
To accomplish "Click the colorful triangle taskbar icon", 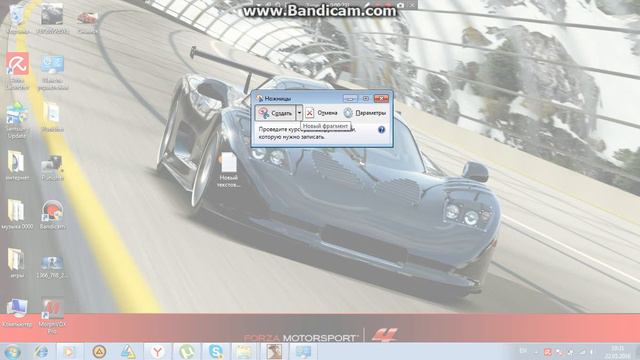I will (128, 351).
